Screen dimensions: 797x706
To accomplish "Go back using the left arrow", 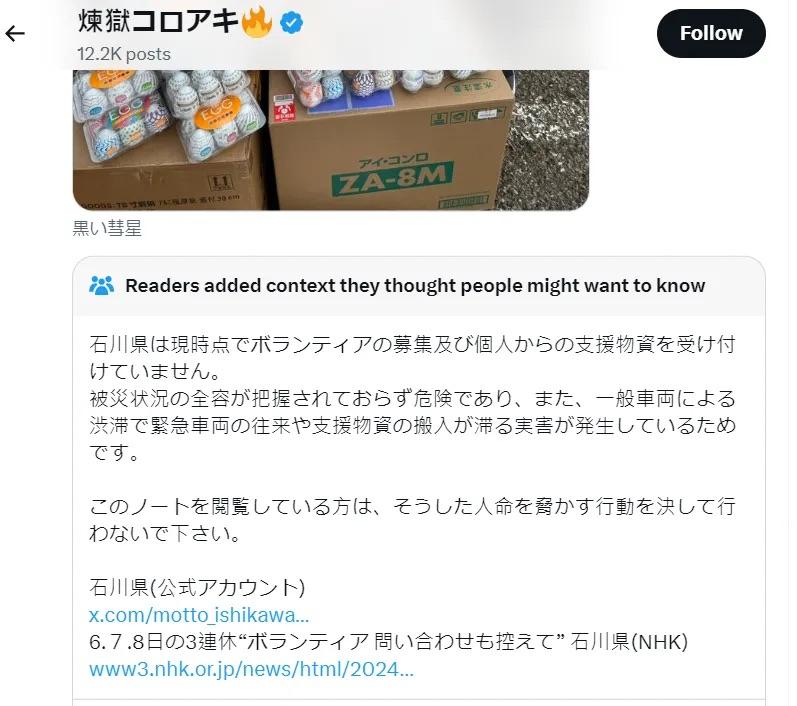I will [15, 34].
